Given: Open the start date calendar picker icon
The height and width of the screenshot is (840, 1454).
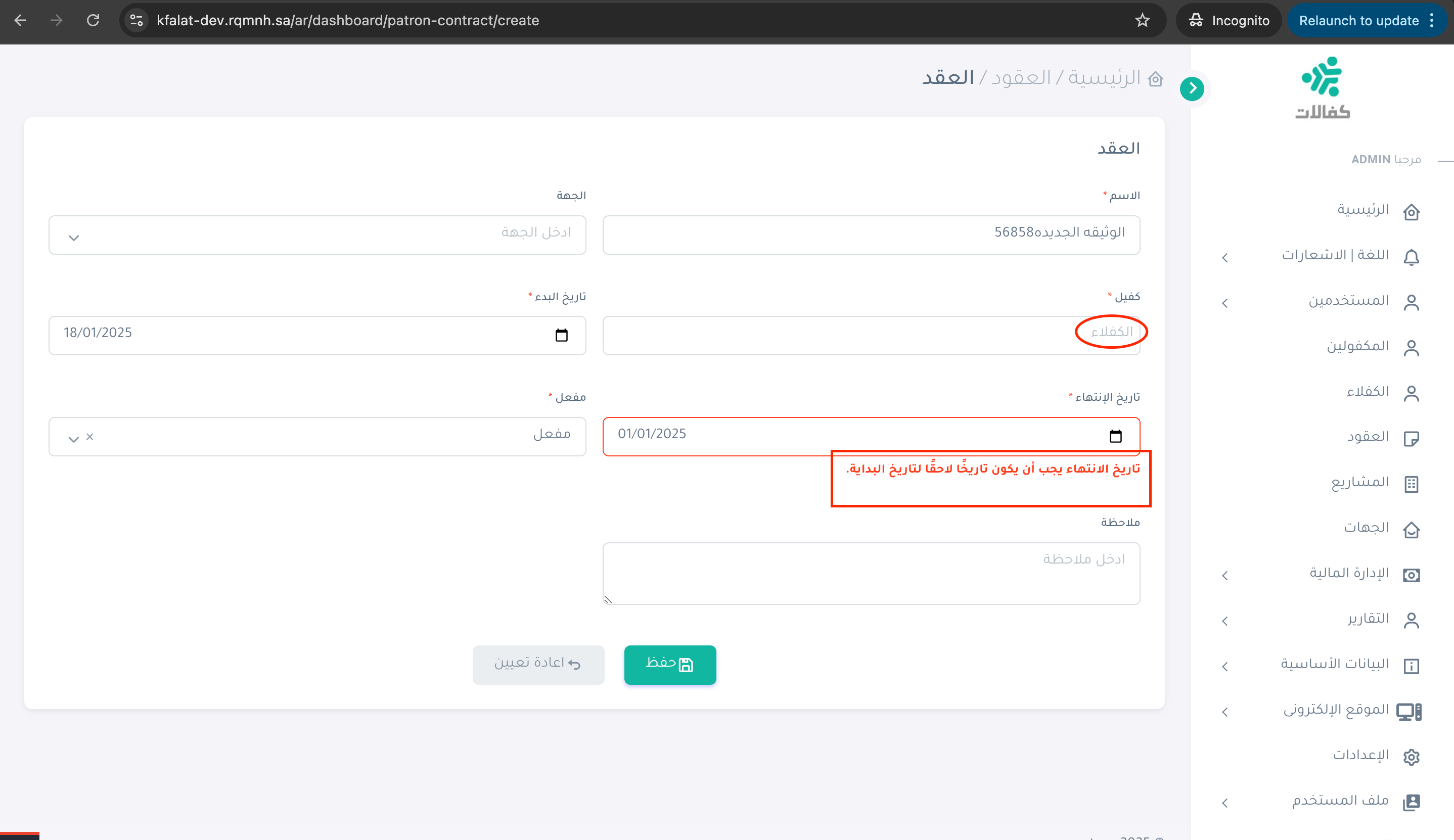Looking at the screenshot, I should (561, 335).
